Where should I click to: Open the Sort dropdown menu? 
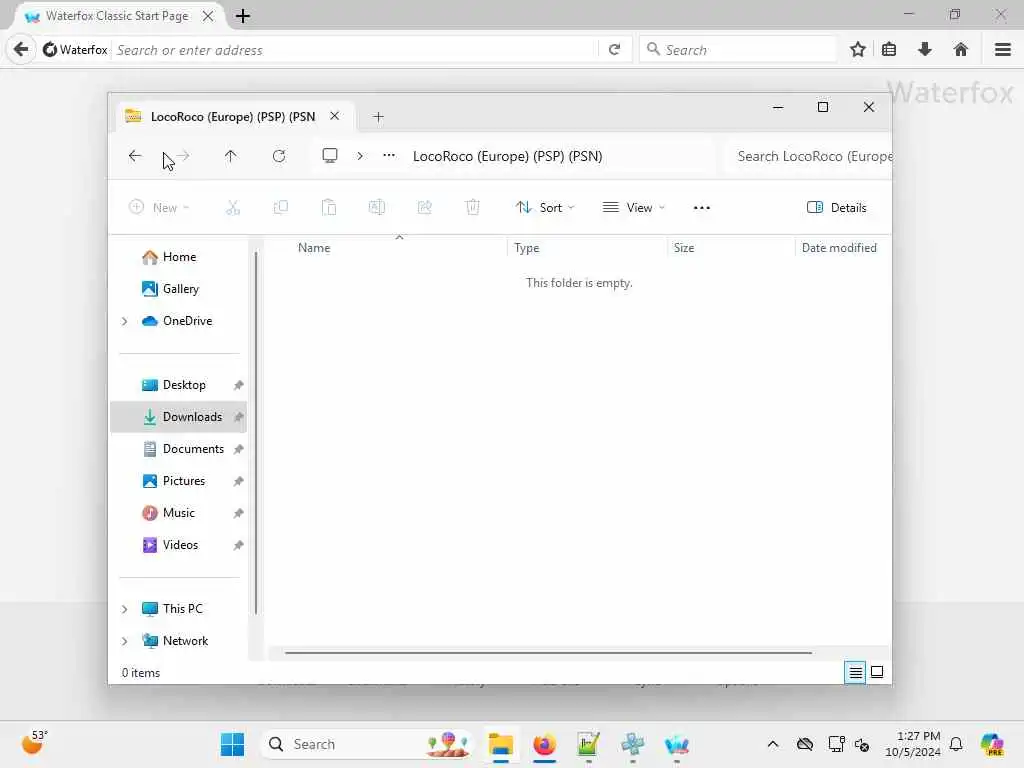[x=545, y=208]
